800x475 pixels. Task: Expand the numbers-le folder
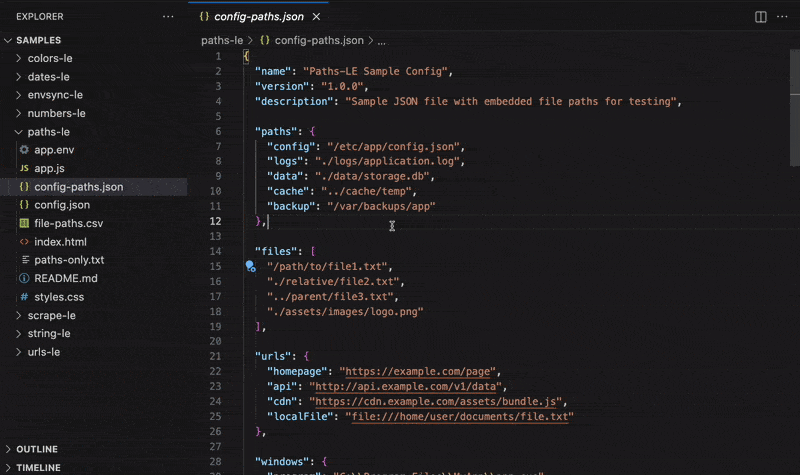tap(18, 113)
